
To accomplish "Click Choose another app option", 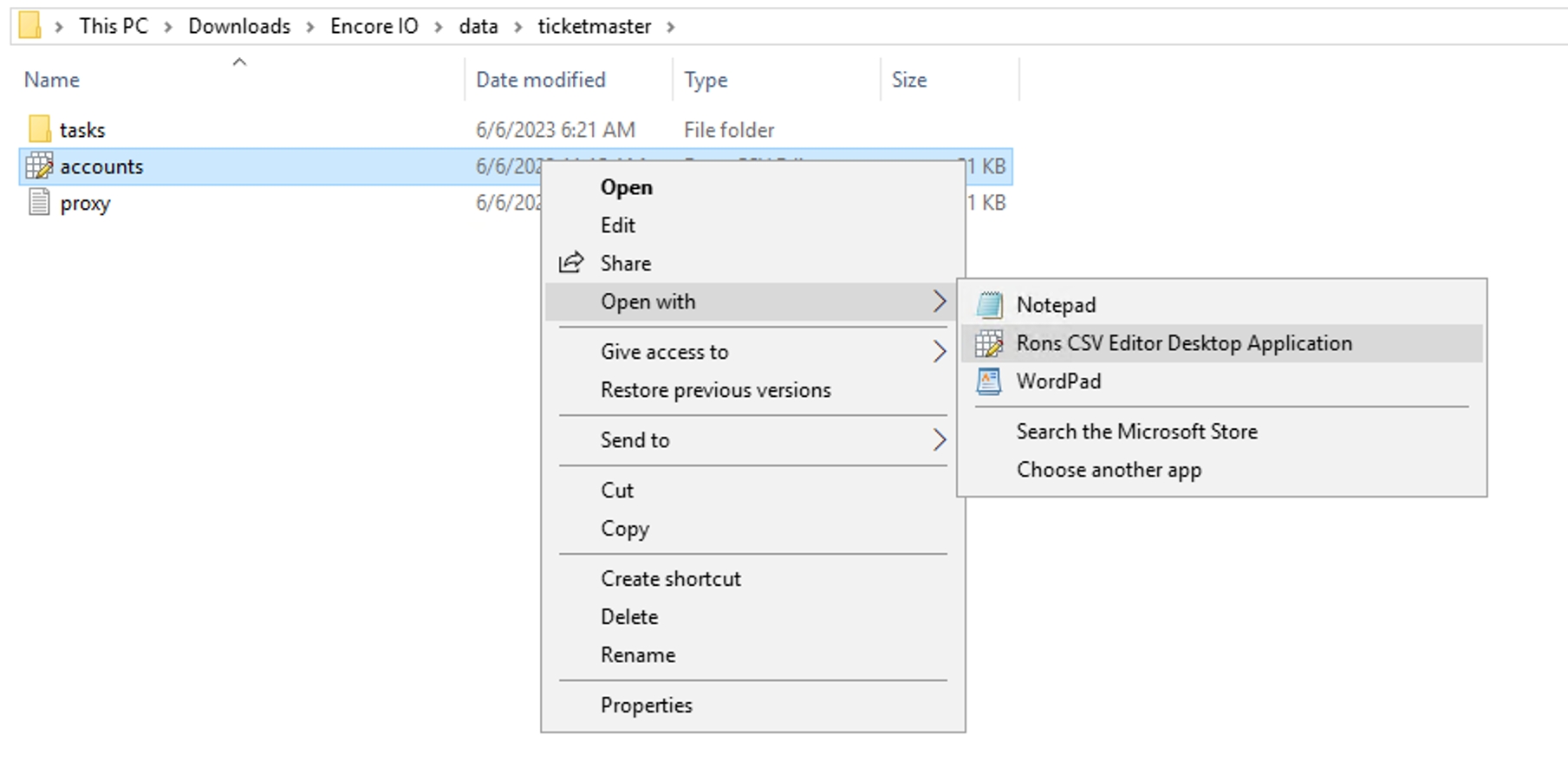I will [x=1109, y=470].
